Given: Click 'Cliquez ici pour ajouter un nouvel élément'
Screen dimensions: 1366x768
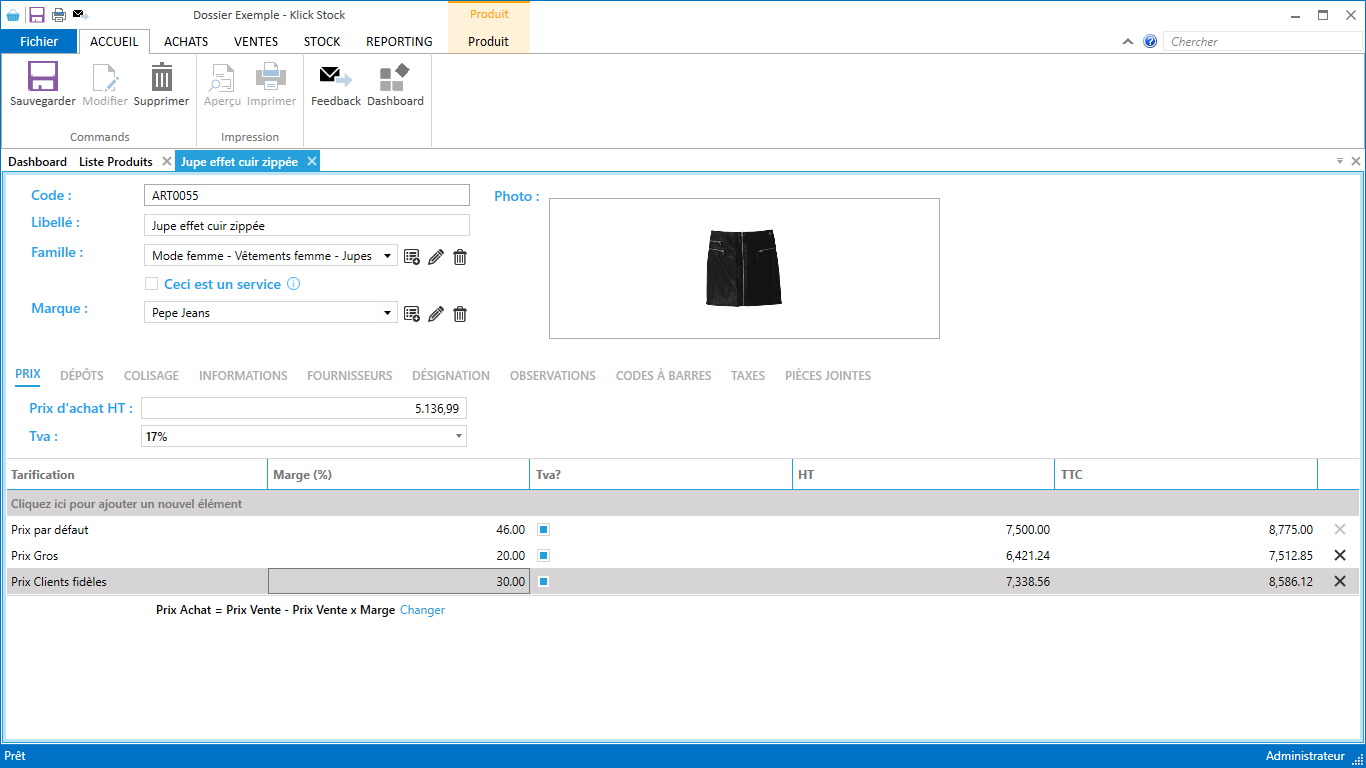Looking at the screenshot, I should click(x=127, y=504).
